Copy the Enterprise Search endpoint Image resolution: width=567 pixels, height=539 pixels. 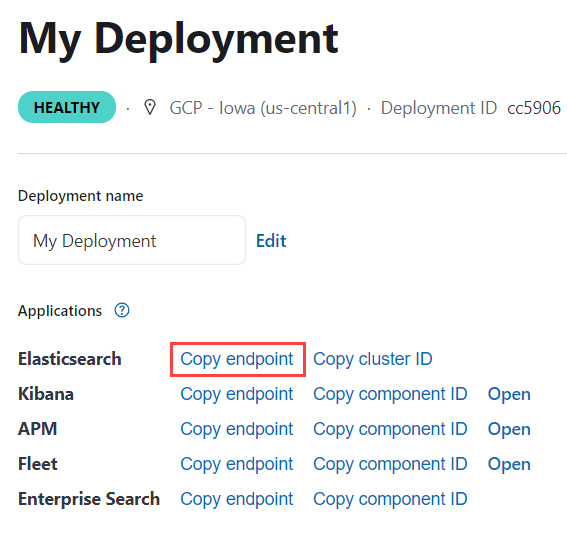[x=237, y=499]
